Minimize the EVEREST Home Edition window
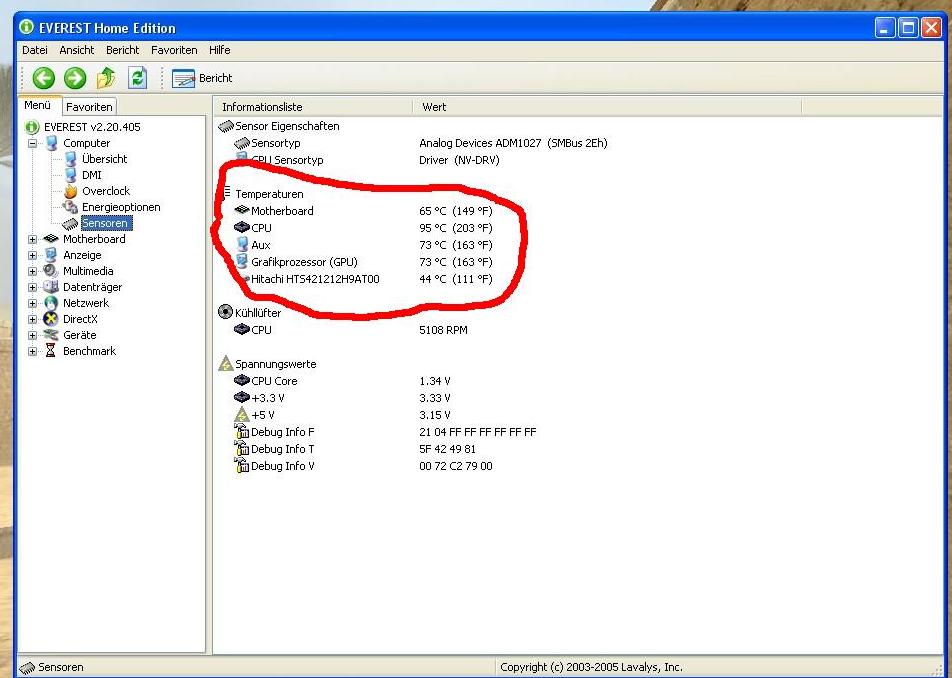This screenshot has height=678, width=952. [885, 28]
